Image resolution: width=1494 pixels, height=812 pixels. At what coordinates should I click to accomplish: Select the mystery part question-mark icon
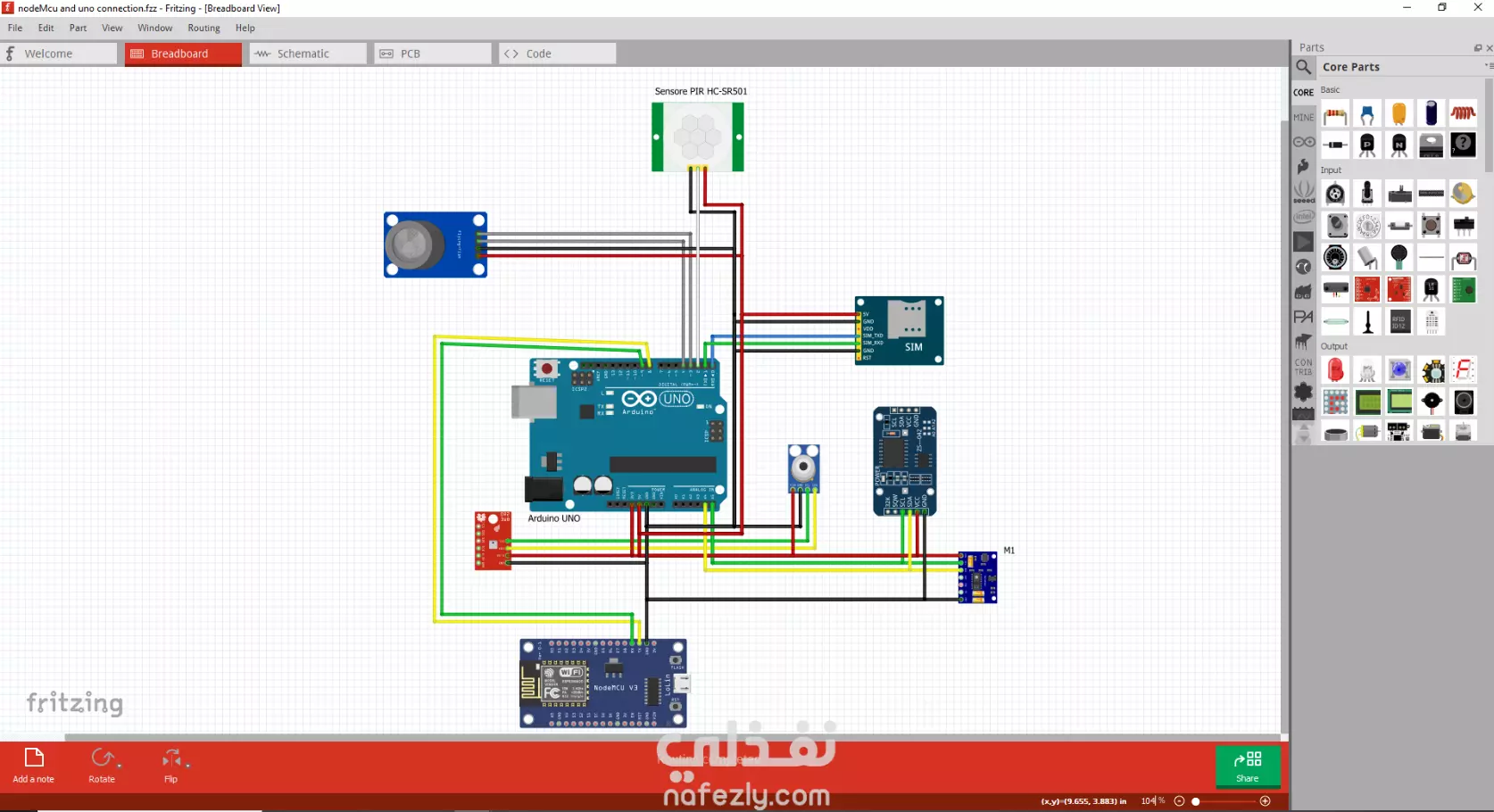pos(1464,145)
